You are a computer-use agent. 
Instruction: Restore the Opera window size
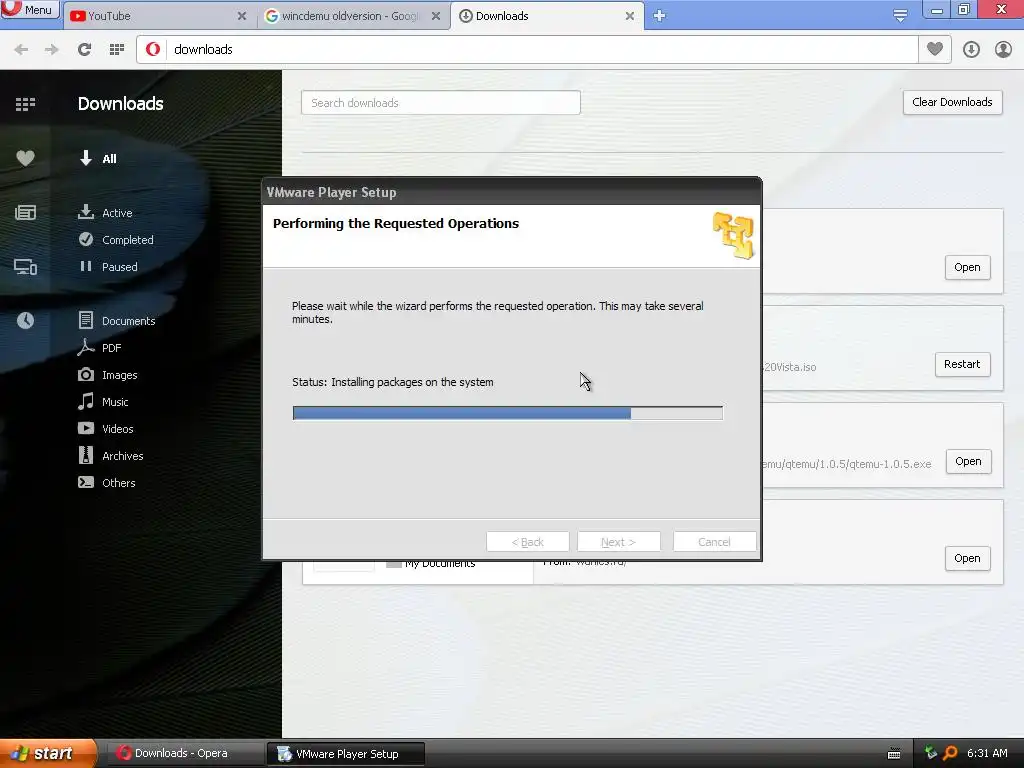(963, 10)
